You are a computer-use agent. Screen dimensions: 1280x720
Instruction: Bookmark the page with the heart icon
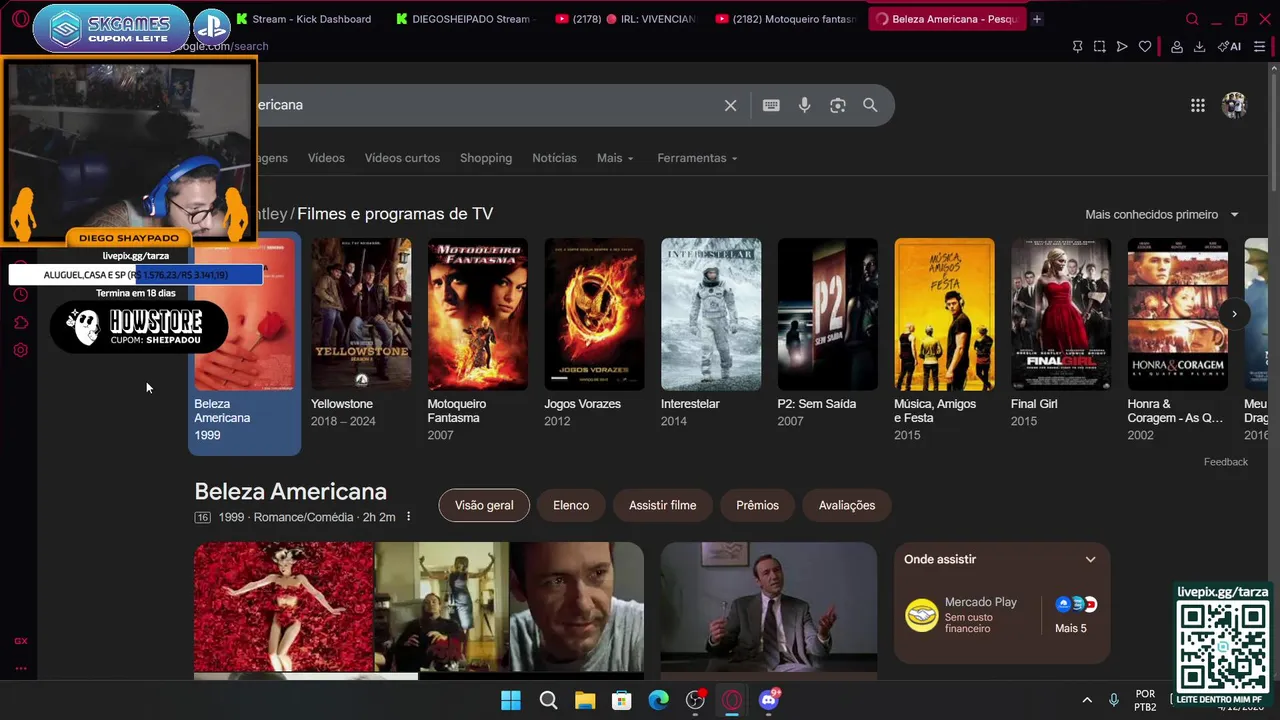point(1145,46)
